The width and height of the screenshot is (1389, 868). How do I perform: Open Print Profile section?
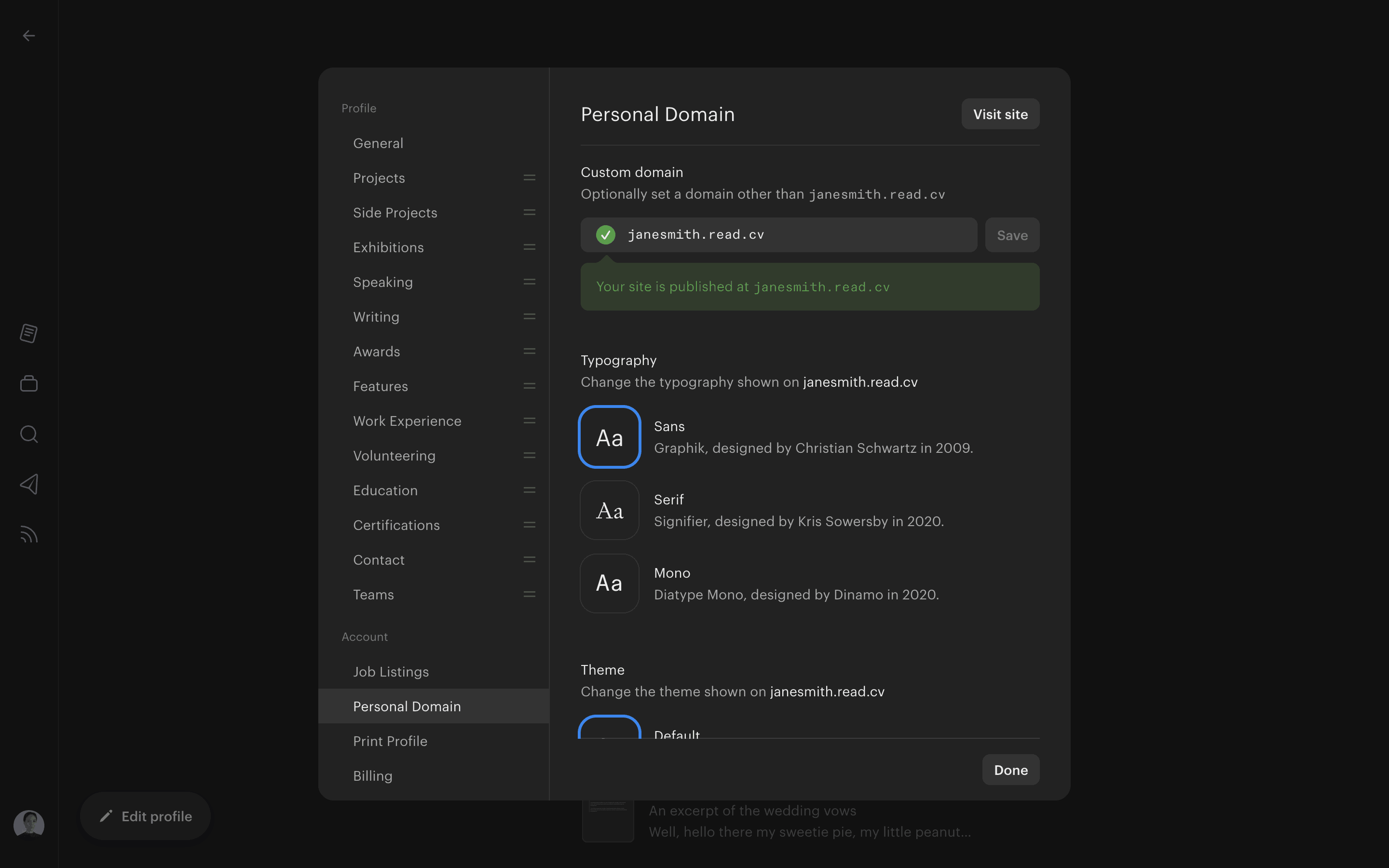click(x=390, y=741)
